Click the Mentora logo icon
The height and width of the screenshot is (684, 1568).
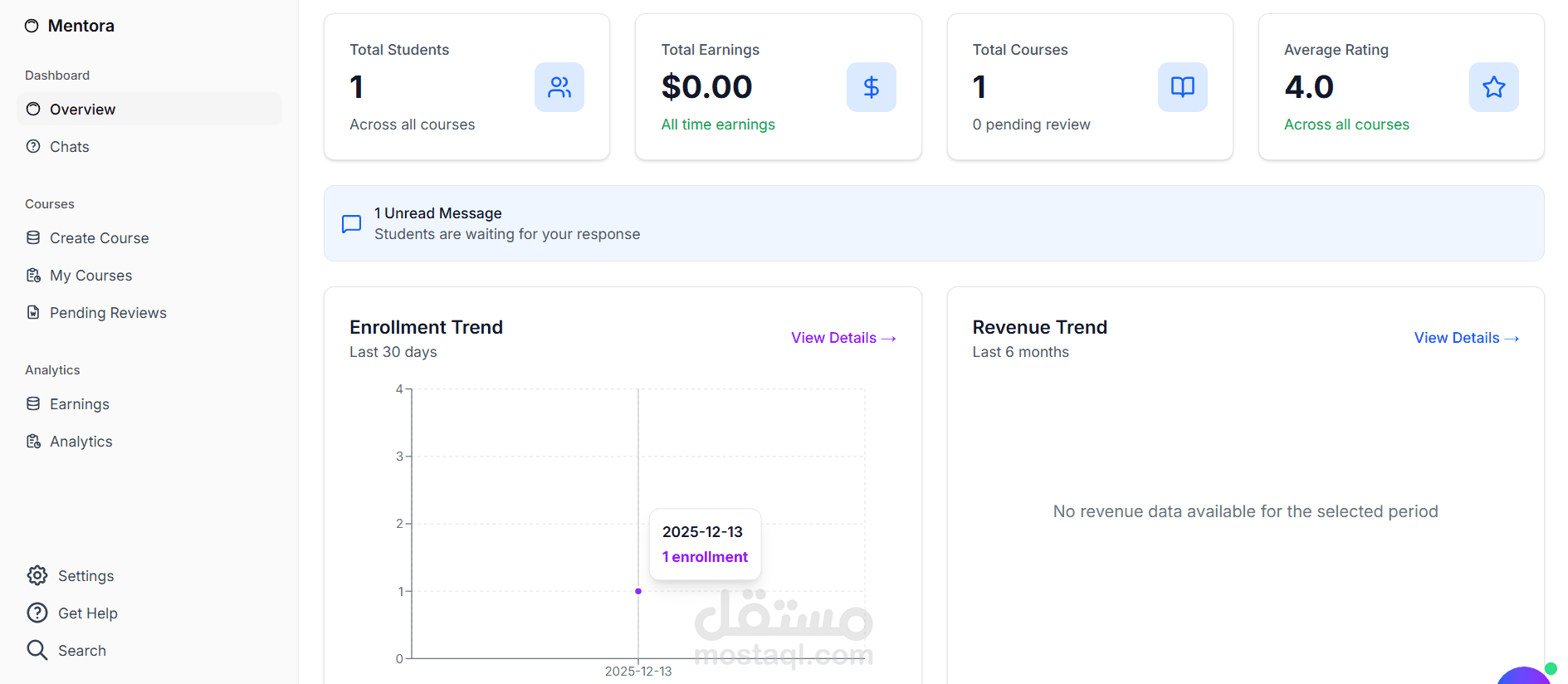point(32,26)
